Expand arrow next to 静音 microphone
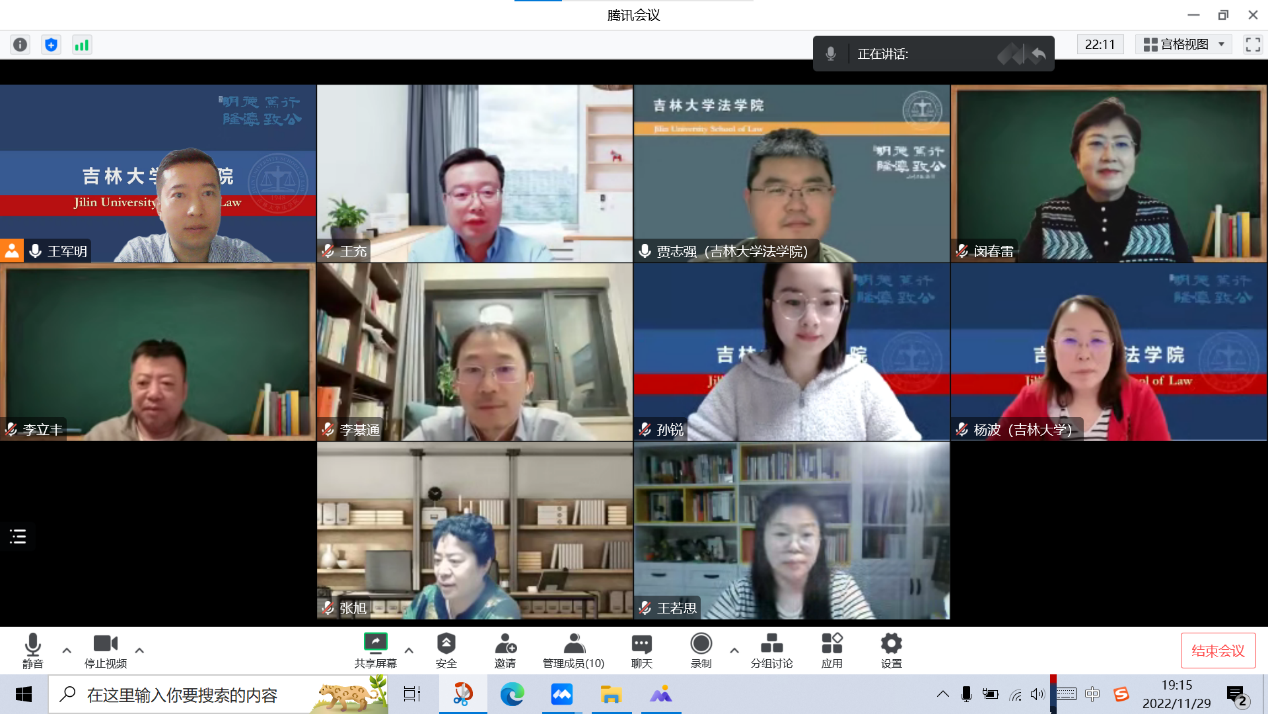 tap(67, 650)
